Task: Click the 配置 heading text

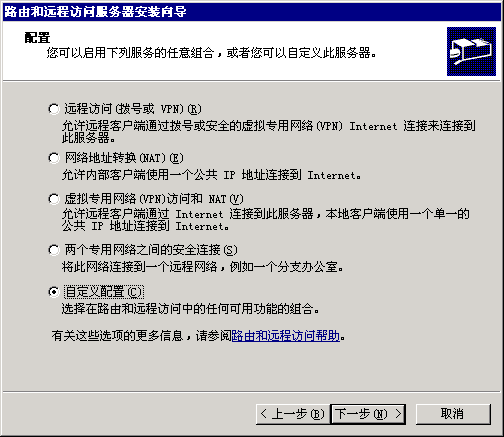Action: point(37,38)
